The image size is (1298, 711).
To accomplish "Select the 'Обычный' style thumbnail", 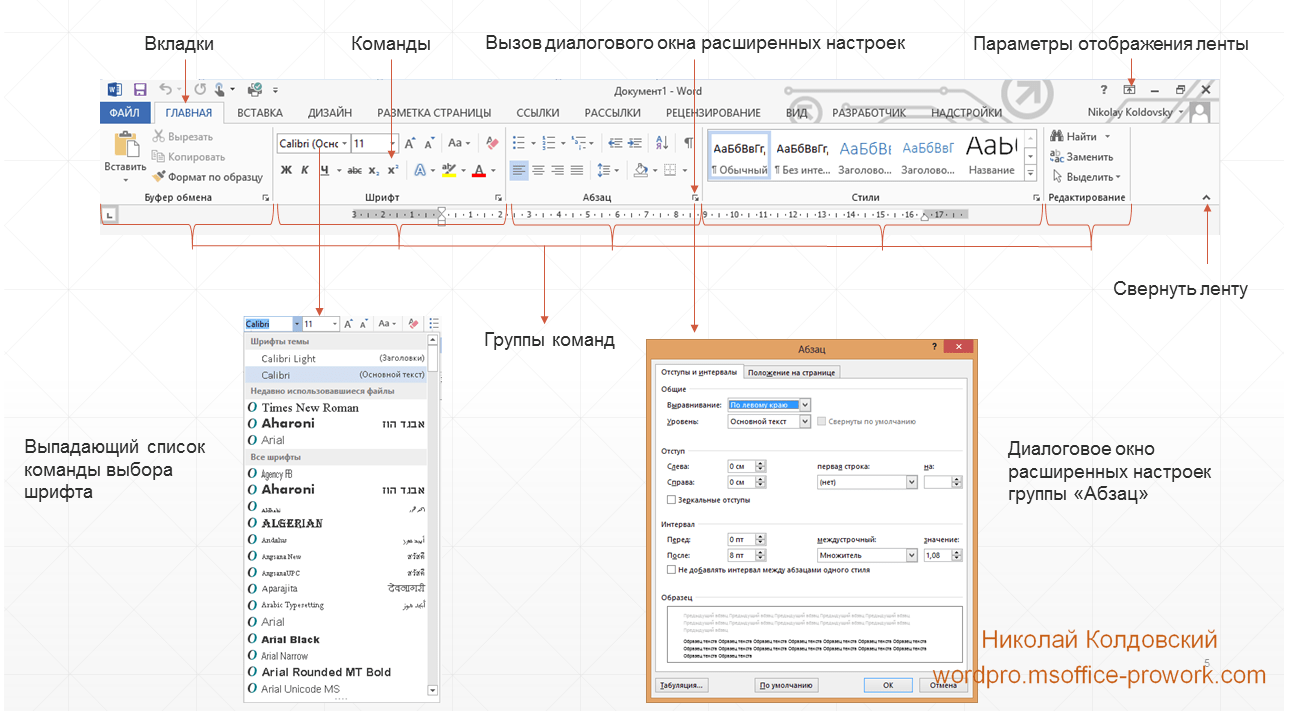I will (739, 156).
